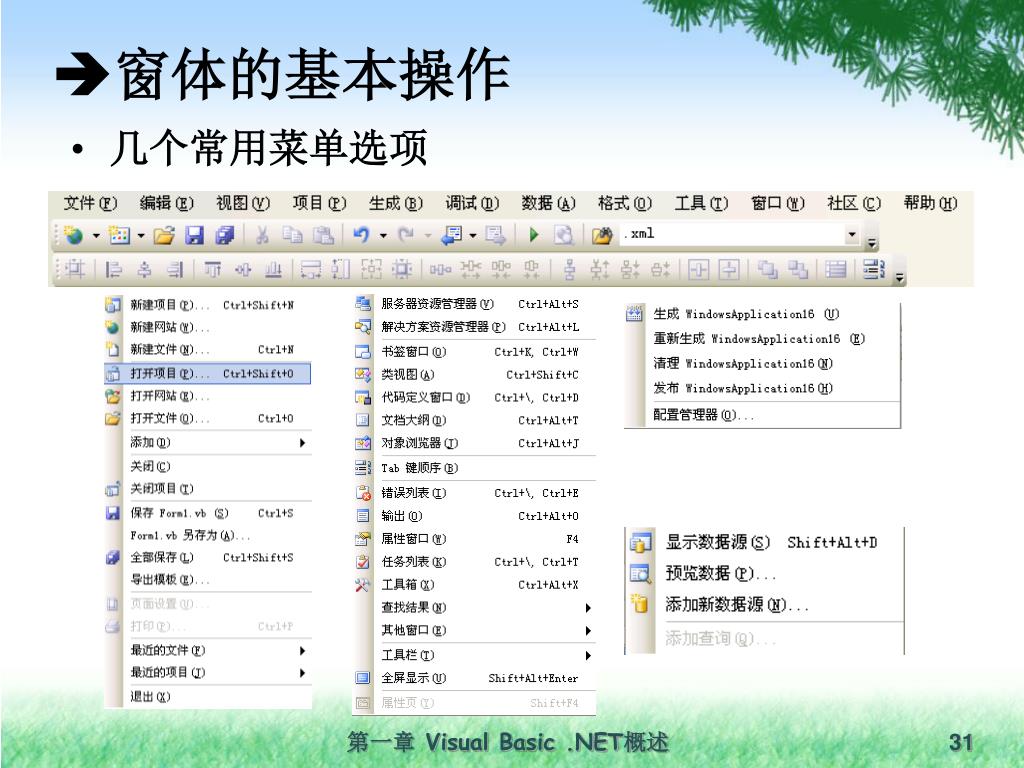Expand the 工具栏(T) submenu arrow
The height and width of the screenshot is (768, 1024).
click(x=588, y=656)
